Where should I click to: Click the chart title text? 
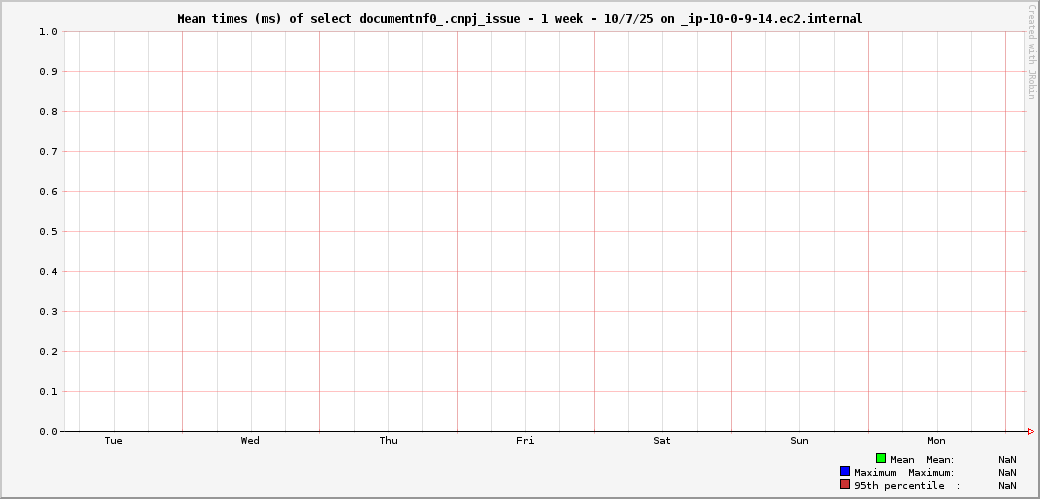(x=519, y=19)
